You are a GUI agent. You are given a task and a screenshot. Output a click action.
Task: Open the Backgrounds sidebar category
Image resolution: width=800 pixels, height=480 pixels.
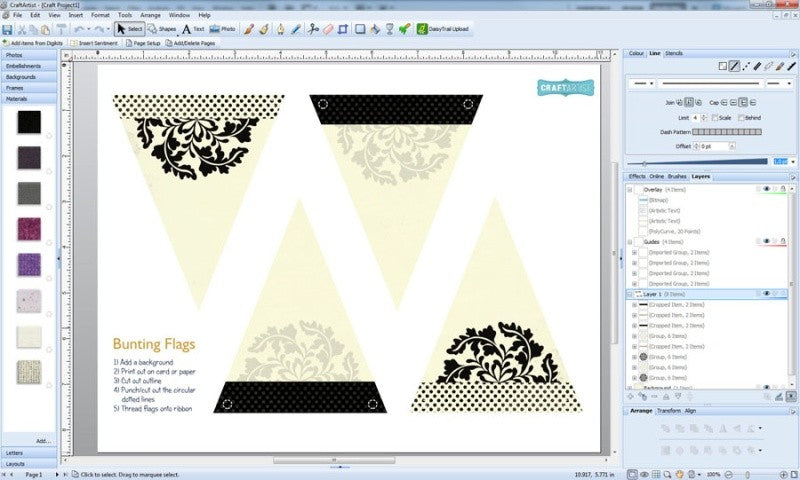tap(29, 77)
